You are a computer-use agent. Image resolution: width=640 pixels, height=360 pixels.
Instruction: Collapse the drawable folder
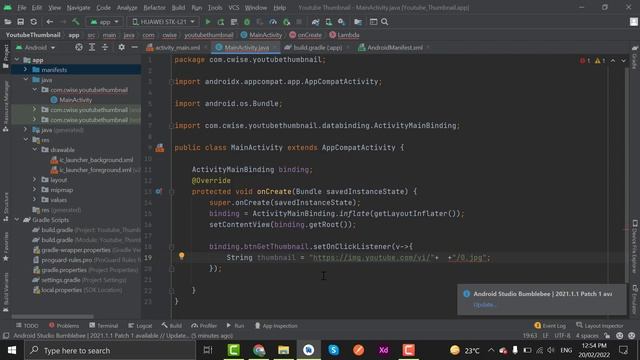(35, 150)
